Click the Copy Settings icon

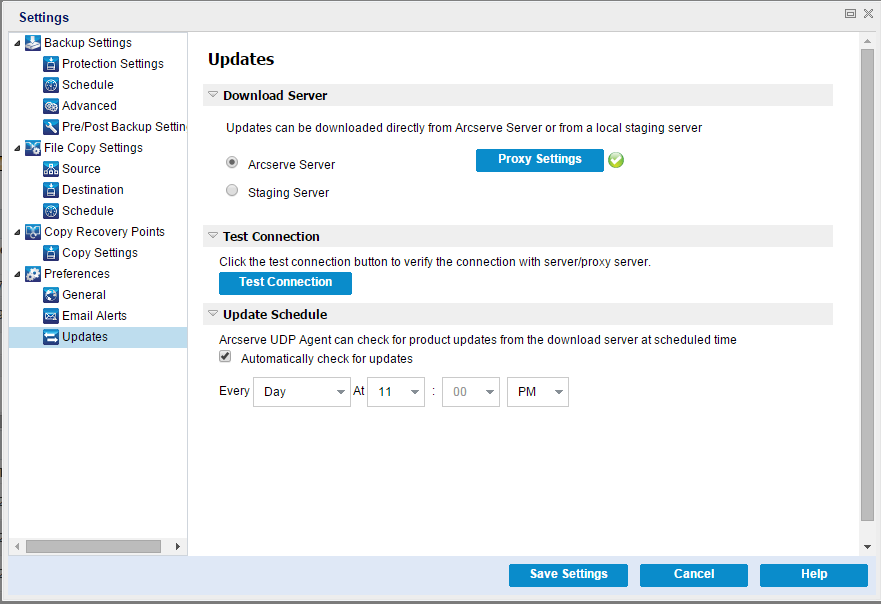(49, 252)
